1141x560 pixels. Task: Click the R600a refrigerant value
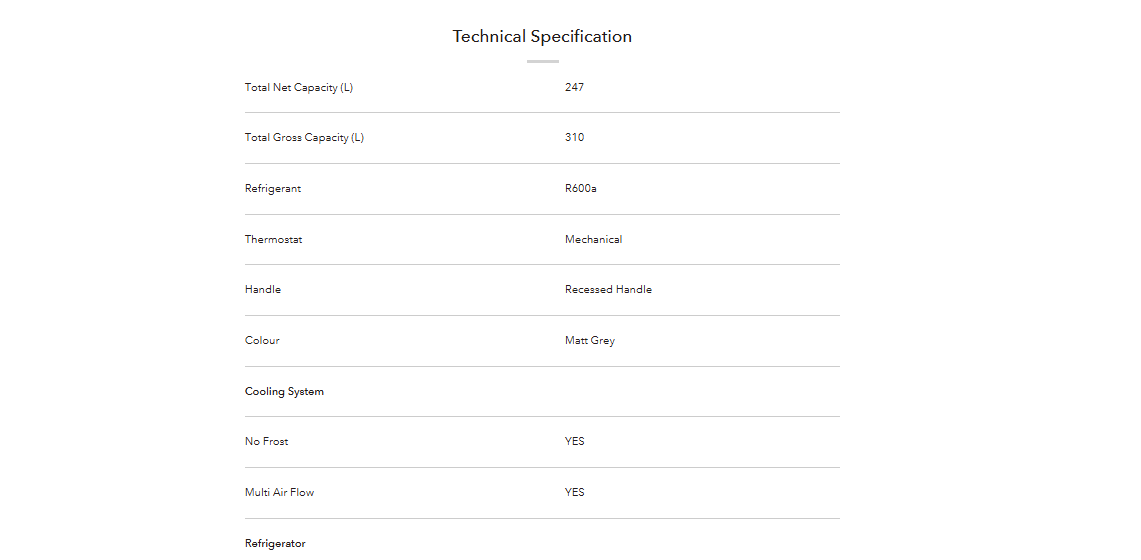581,188
